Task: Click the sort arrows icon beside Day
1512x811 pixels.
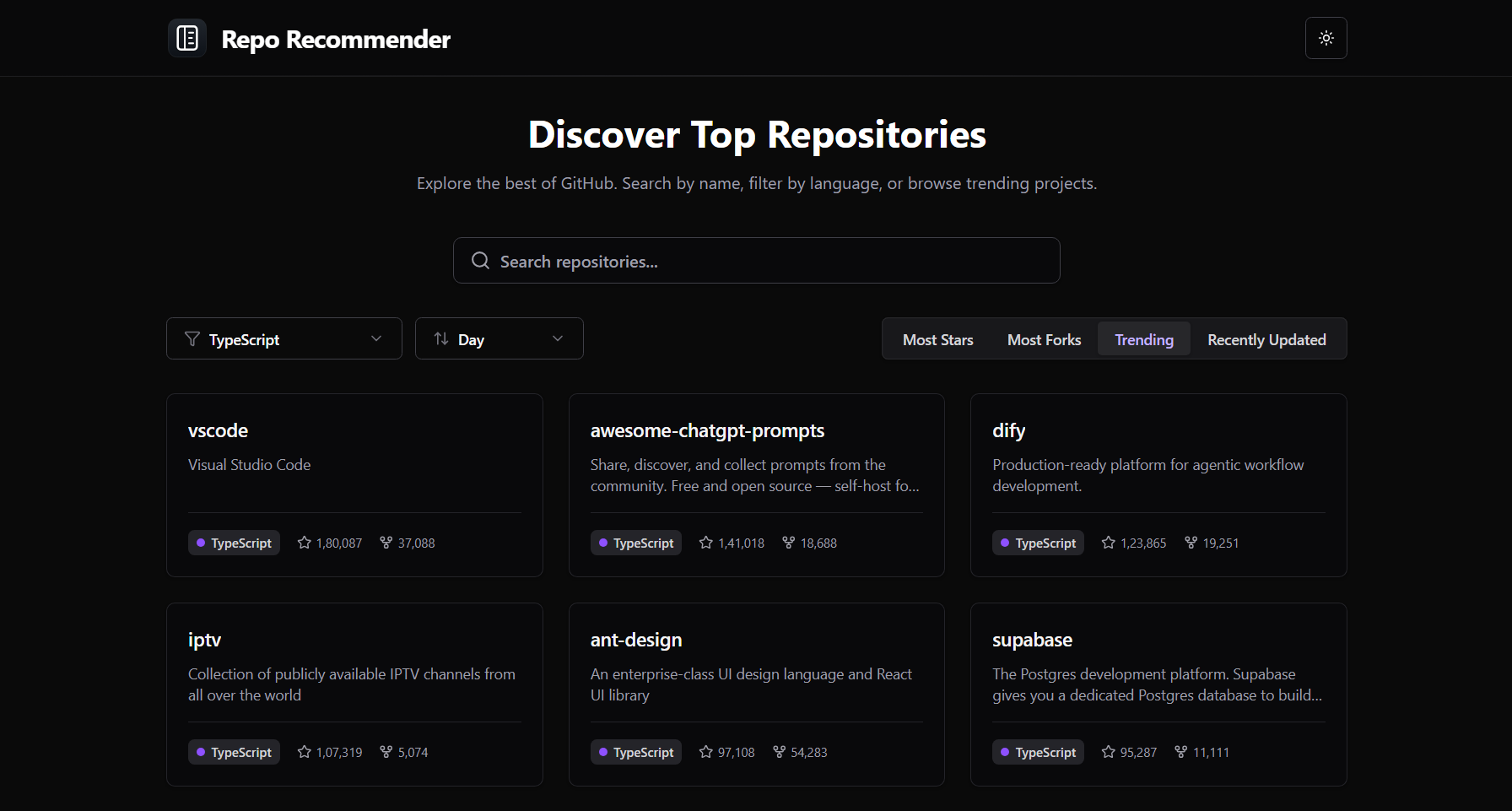Action: coord(440,338)
